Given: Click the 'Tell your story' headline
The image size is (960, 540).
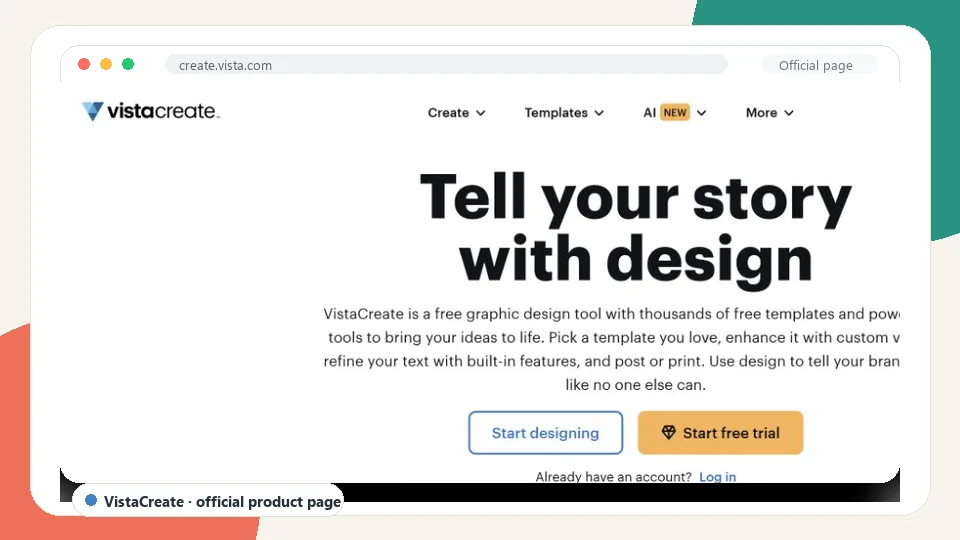Looking at the screenshot, I should point(636,198).
